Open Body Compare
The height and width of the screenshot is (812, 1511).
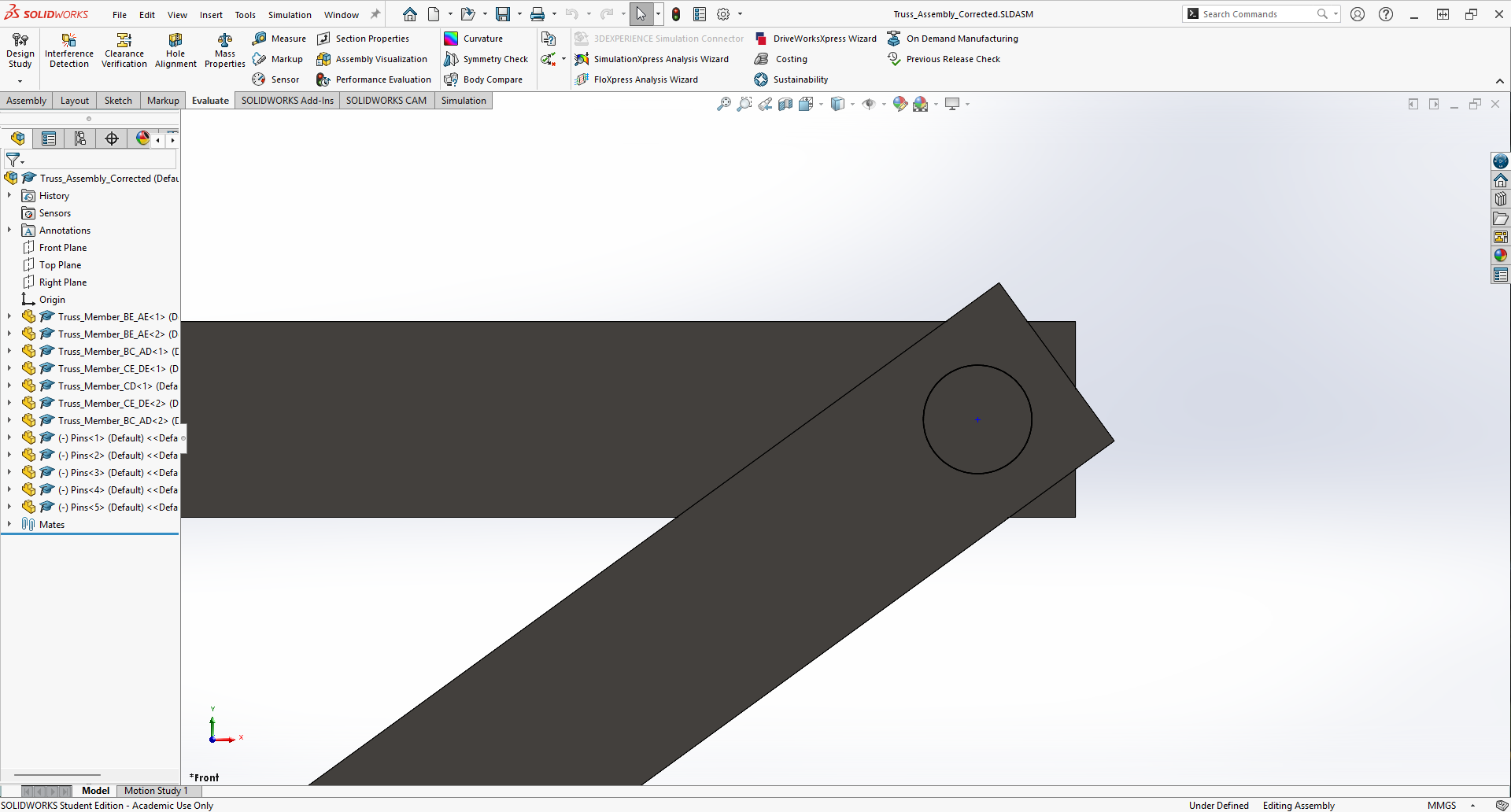[483, 79]
